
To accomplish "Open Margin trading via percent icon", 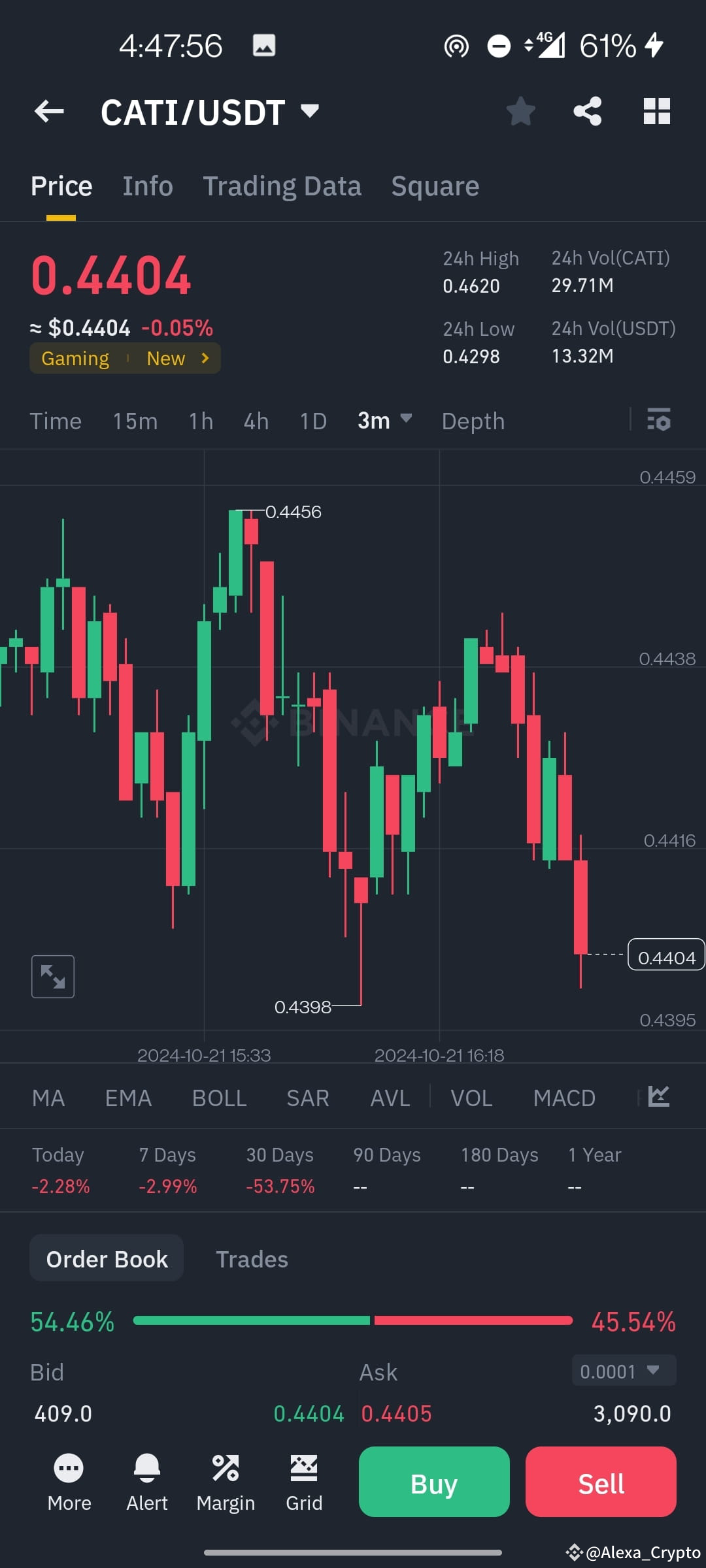I will pos(226,1482).
